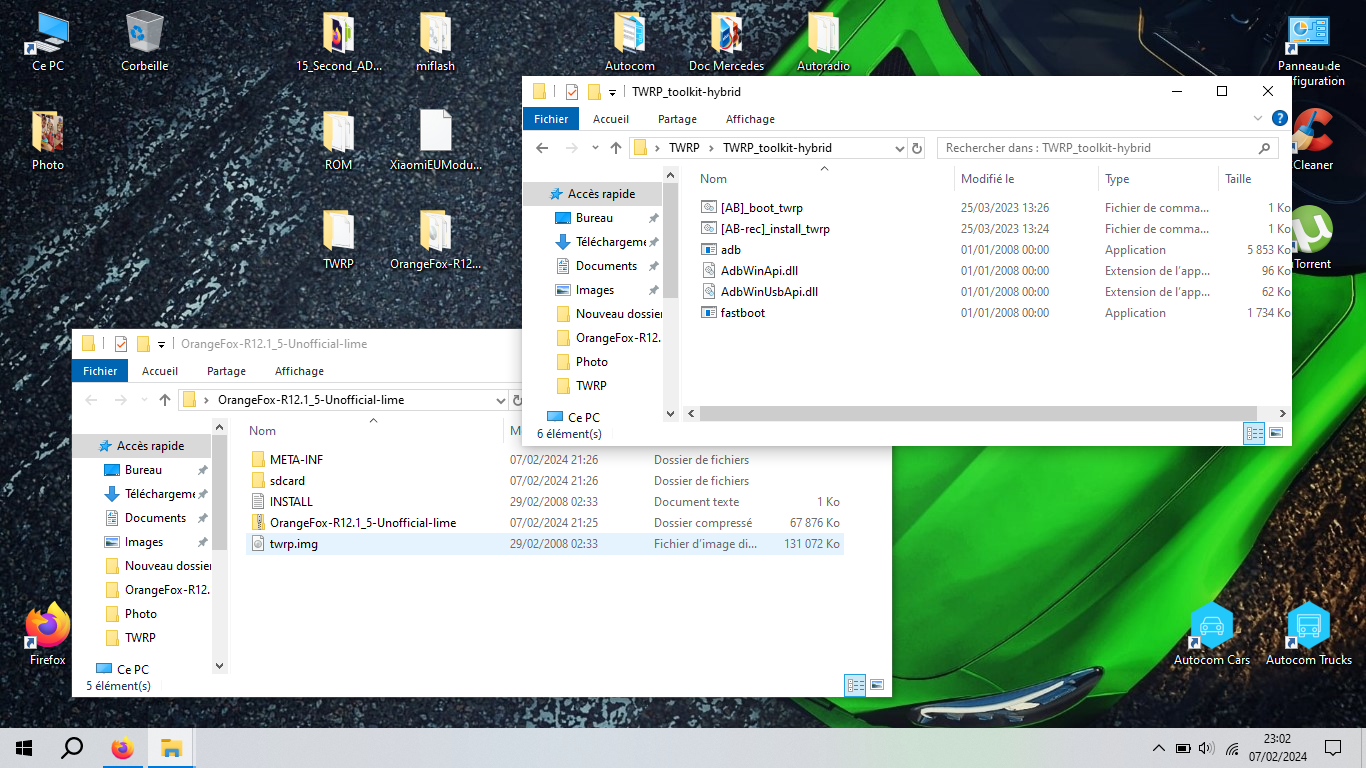This screenshot has width=1366, height=768.
Task: Show hidden system tray icons
Action: 1158,748
